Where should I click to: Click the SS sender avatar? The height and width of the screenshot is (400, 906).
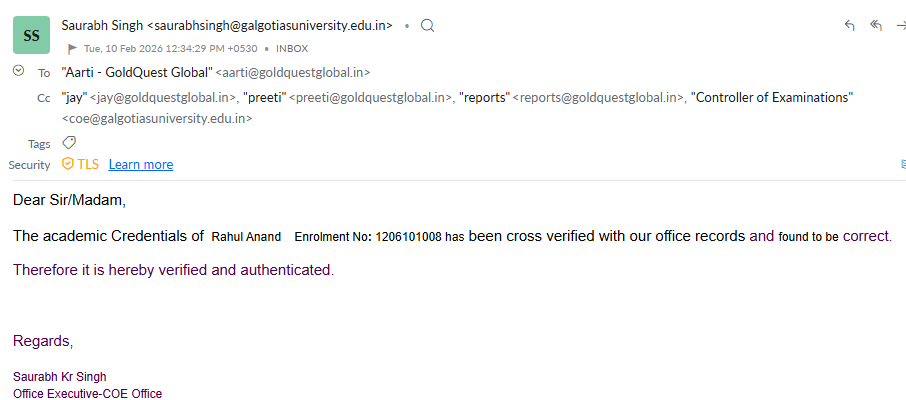[x=32, y=35]
